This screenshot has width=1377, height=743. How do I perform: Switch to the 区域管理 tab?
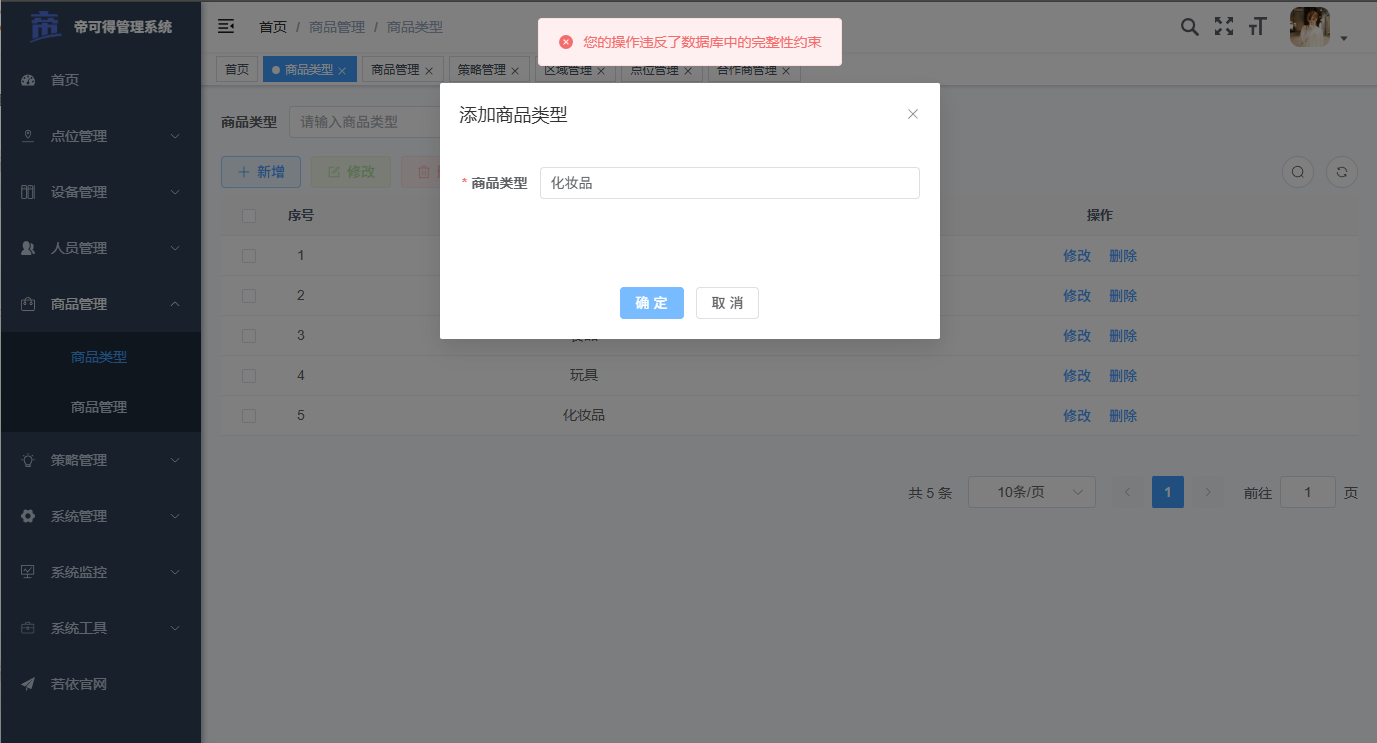point(569,70)
